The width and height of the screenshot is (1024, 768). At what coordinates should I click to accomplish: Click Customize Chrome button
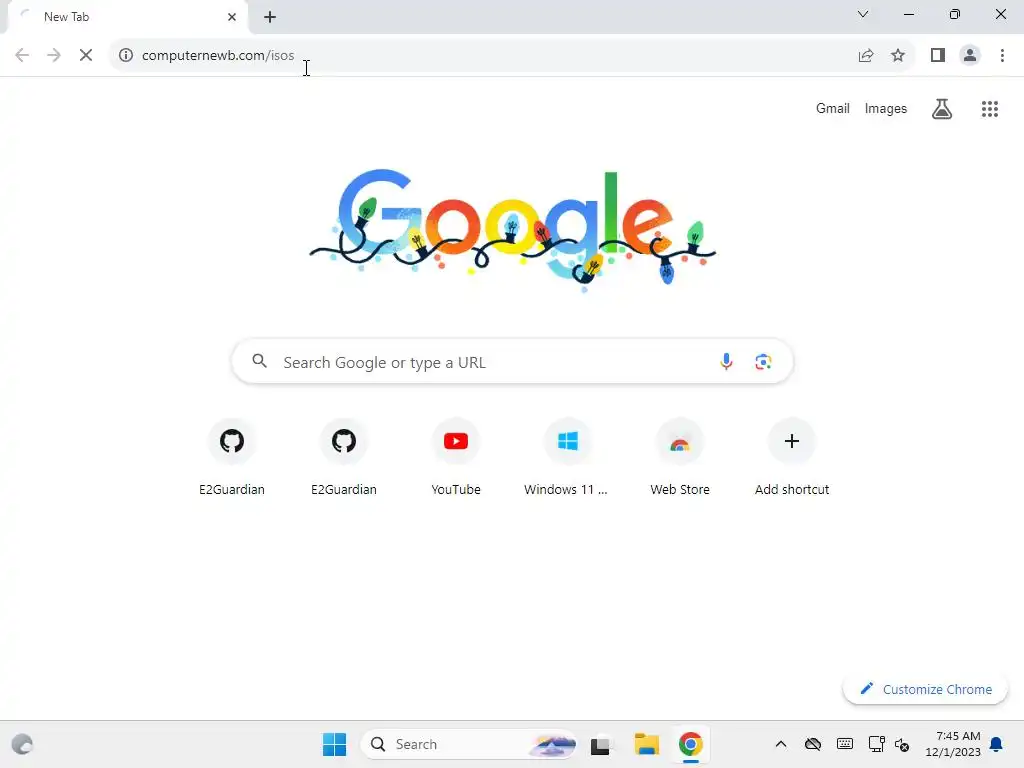coord(925,689)
